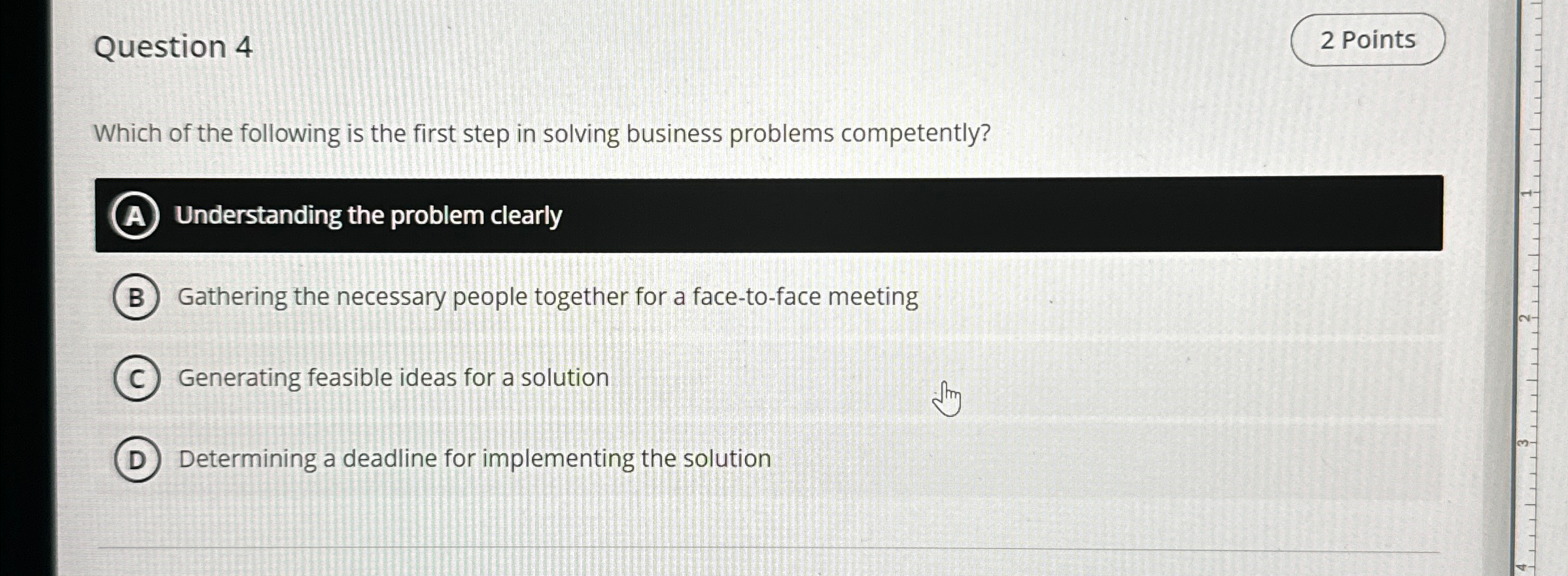This screenshot has width=1568, height=576.
Task: Select radio option B circle
Action: [136, 297]
